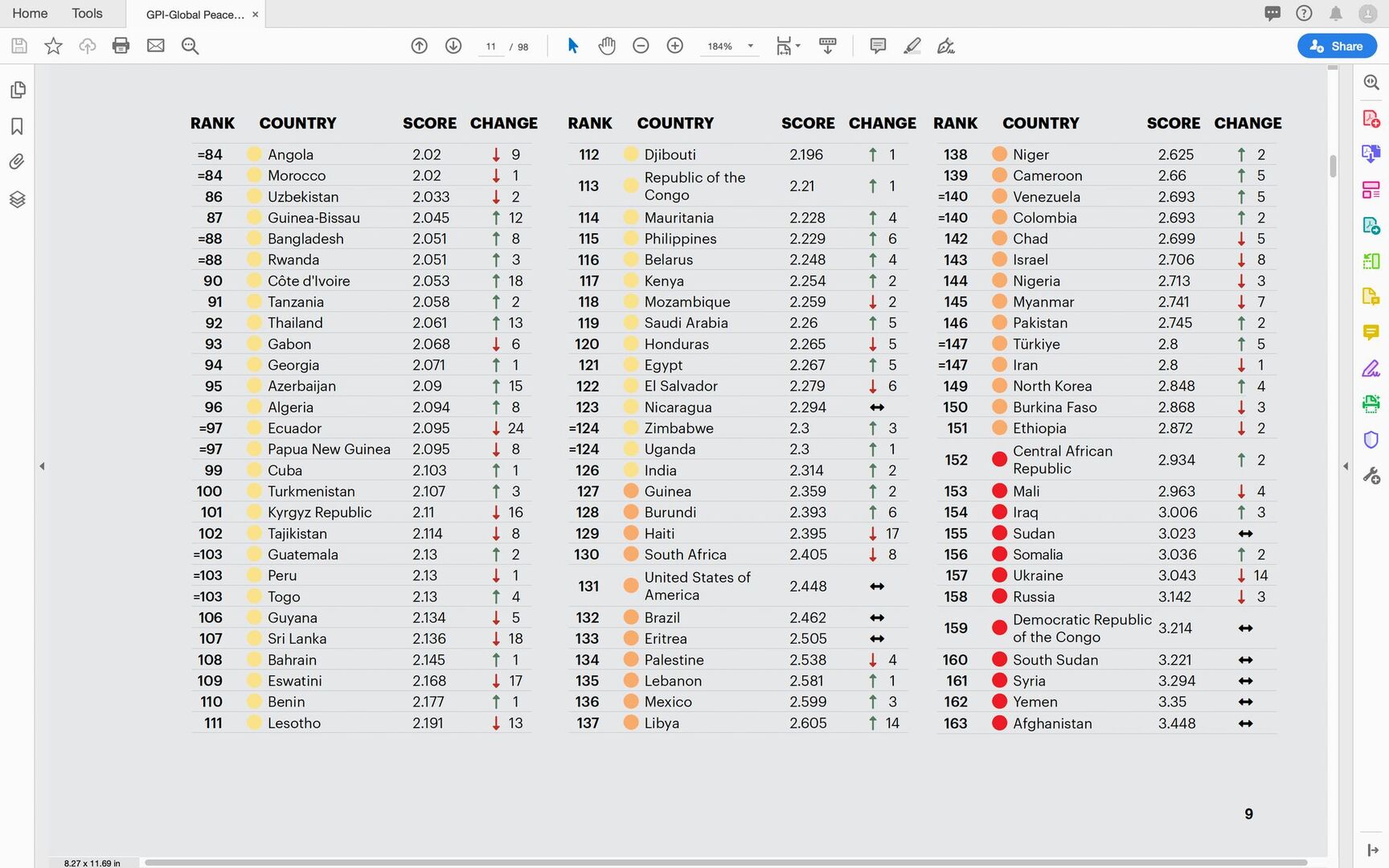Open the Protect shield tool

[x=1371, y=439]
